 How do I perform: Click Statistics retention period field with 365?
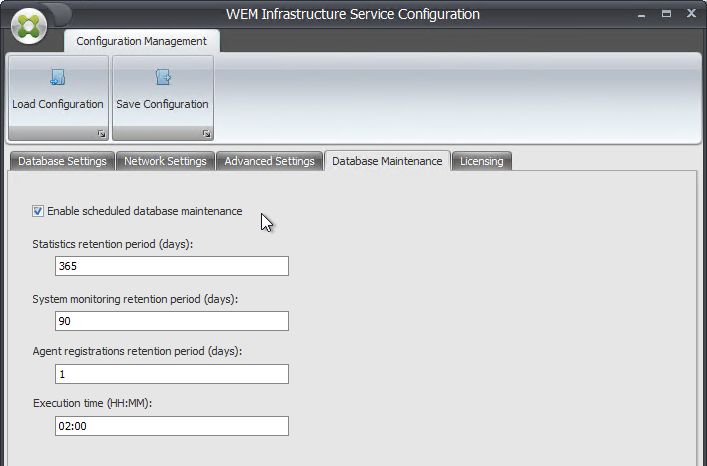(172, 266)
